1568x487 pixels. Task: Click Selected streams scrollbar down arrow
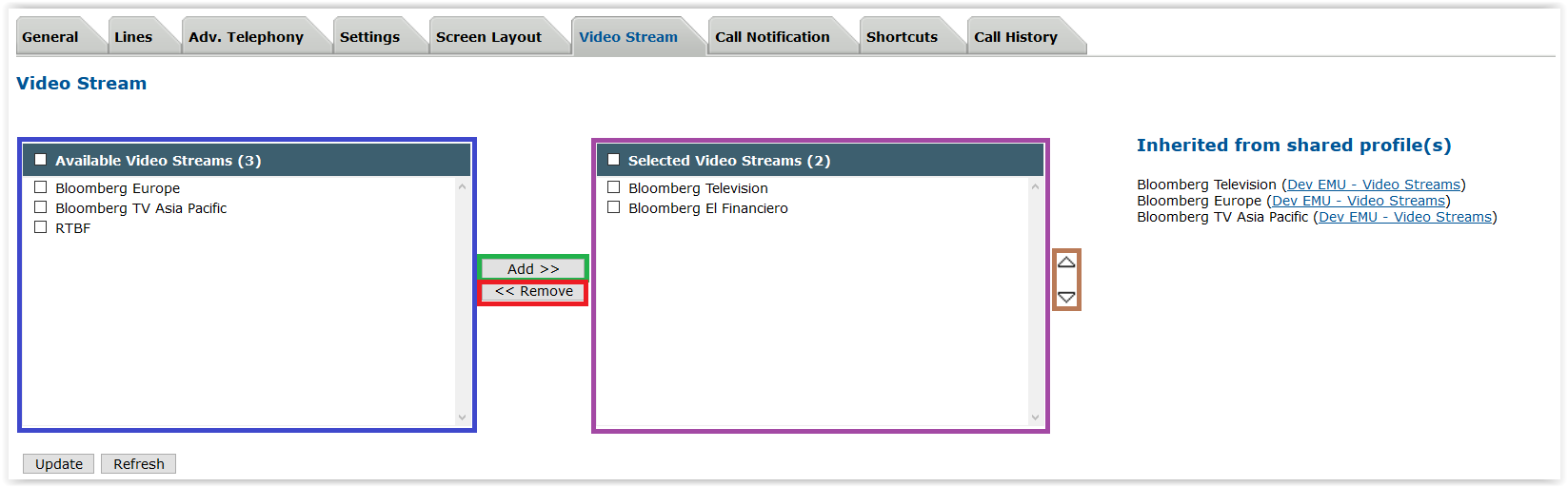click(x=1035, y=418)
